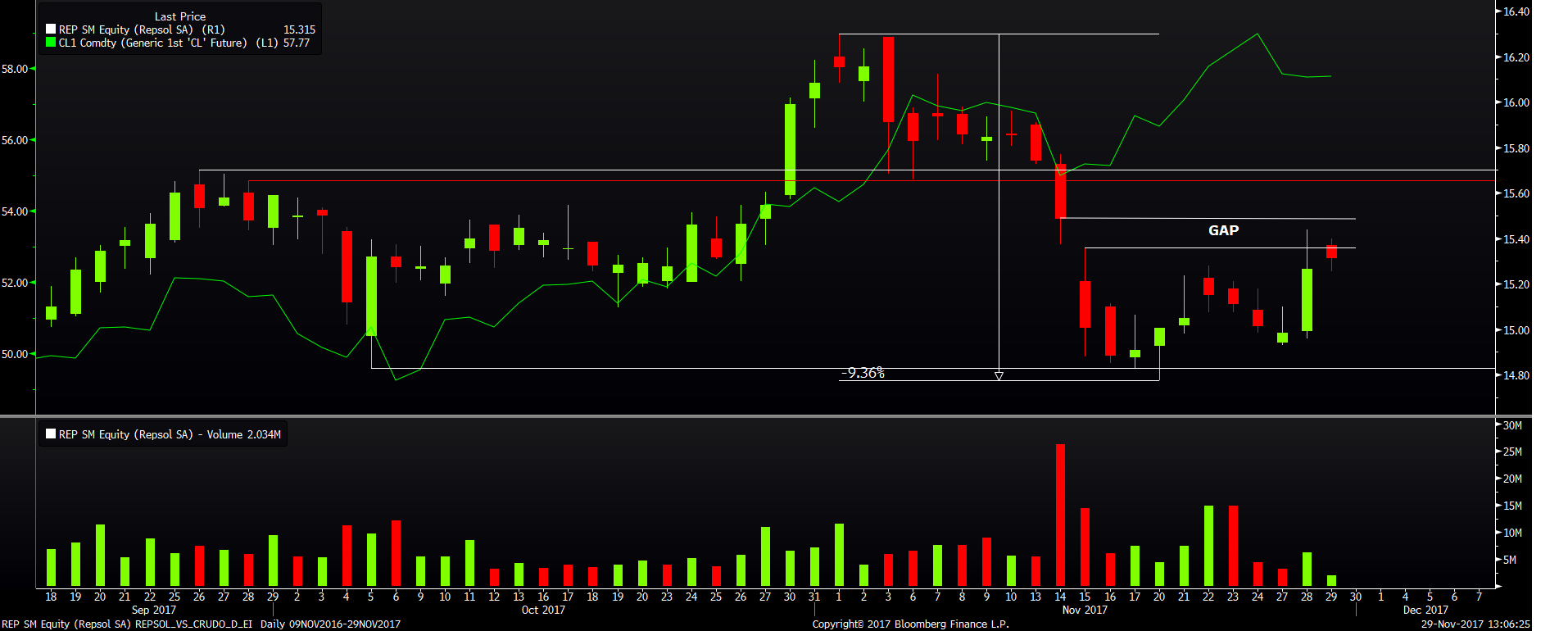Click the tallest red volume bar
The width and height of the screenshot is (1568, 631).
click(1060, 515)
